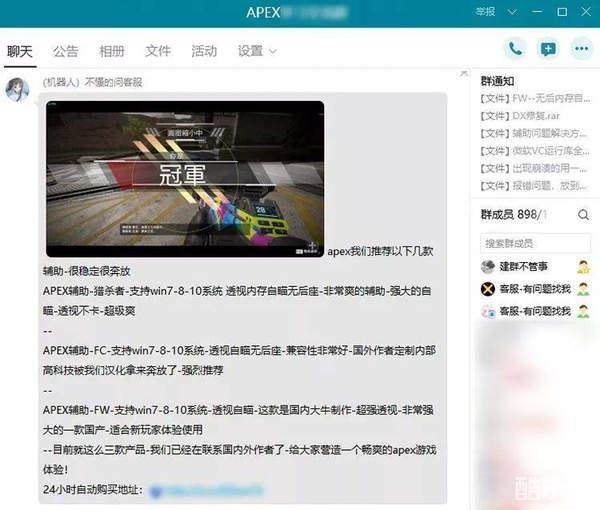Viewport: 600px width, 510px height.
Task: Go to the 文件 files tab
Action: click(x=158, y=51)
